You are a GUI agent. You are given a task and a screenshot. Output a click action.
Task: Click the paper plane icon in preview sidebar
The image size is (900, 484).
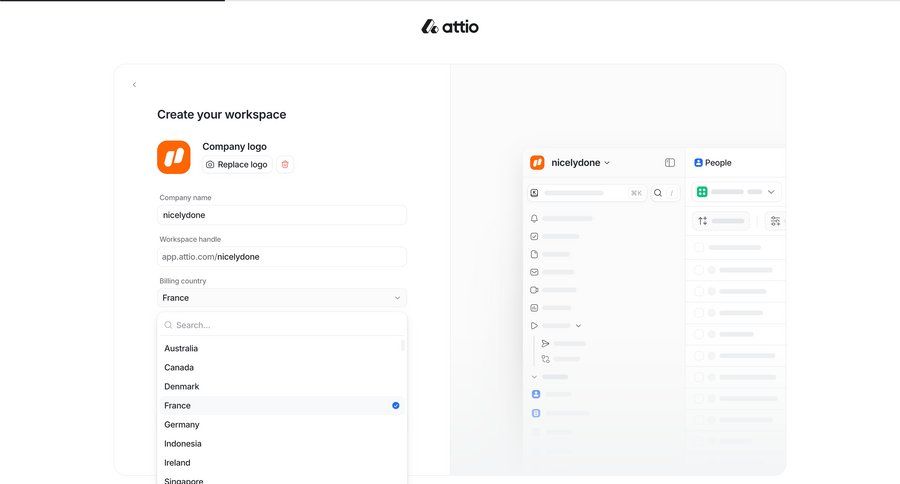545,343
